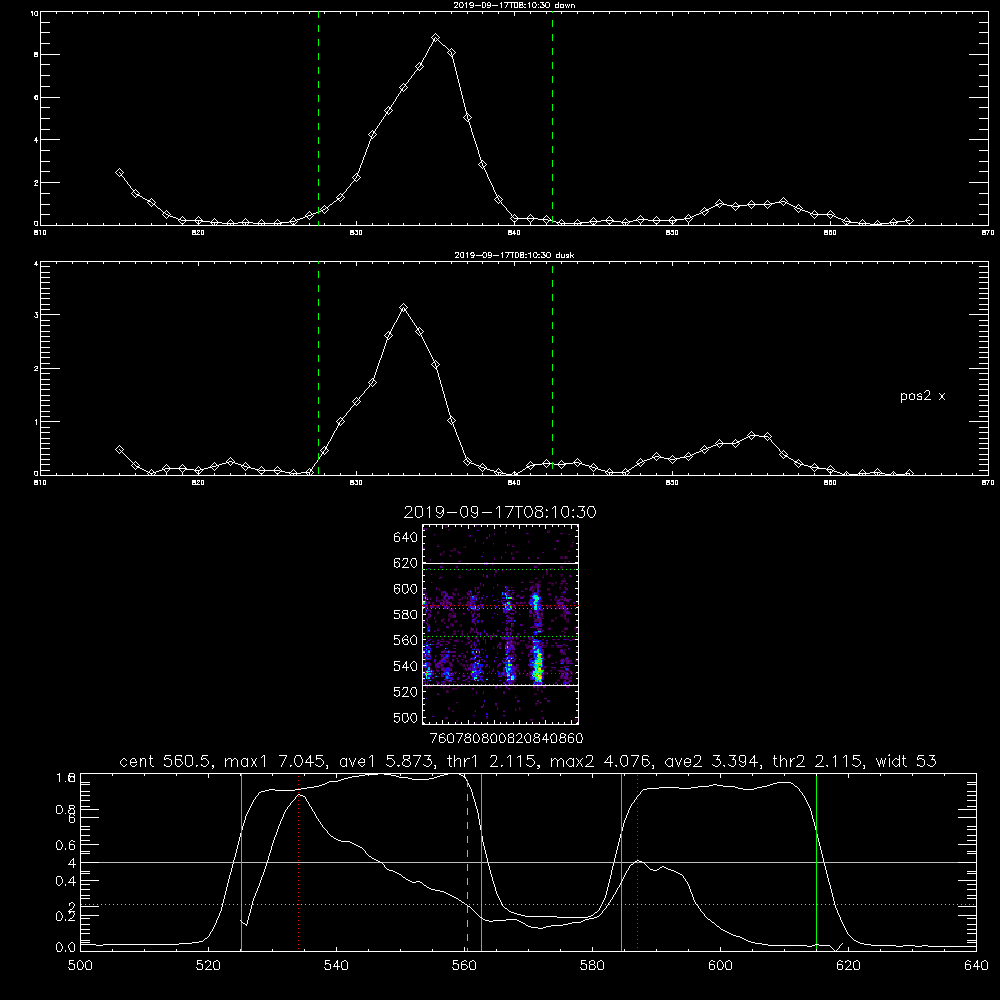
Task: Click the dawn plot title text
Action: [514, 5]
